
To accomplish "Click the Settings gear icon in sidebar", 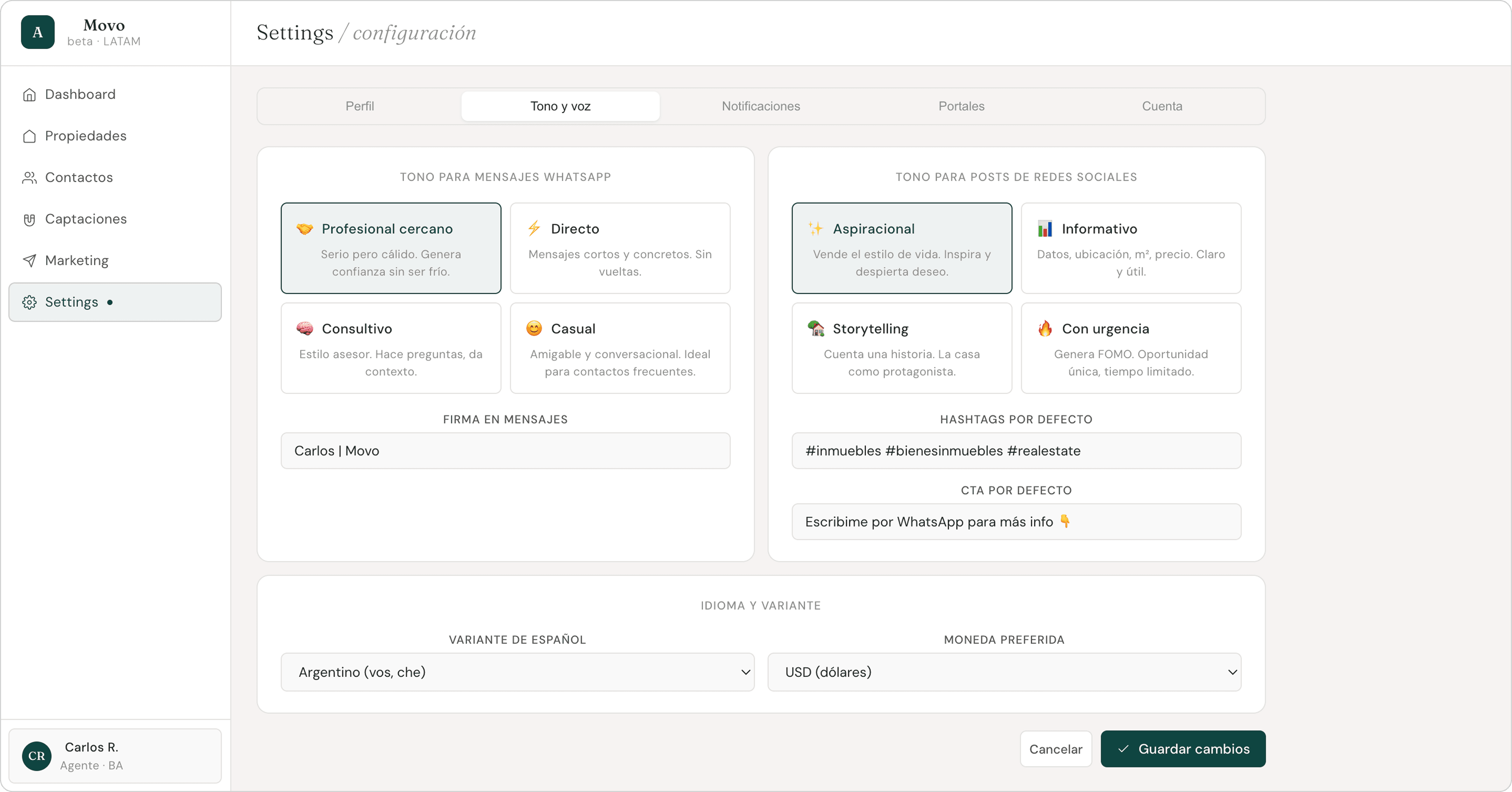I will click(29, 302).
